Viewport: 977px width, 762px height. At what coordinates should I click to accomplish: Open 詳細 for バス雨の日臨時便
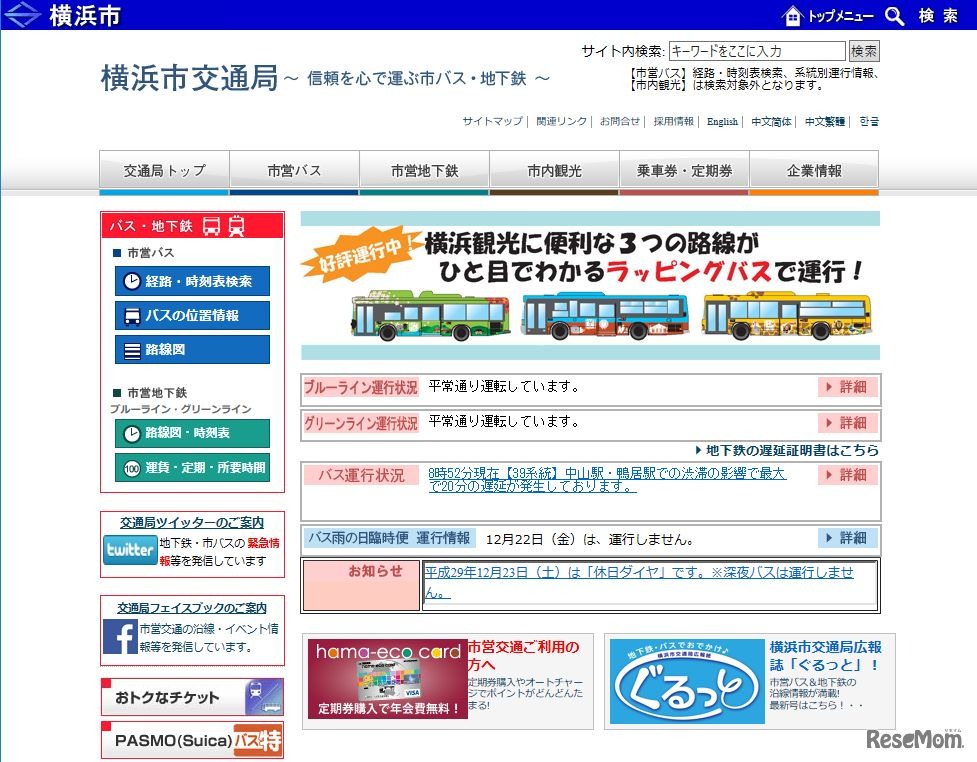(847, 538)
